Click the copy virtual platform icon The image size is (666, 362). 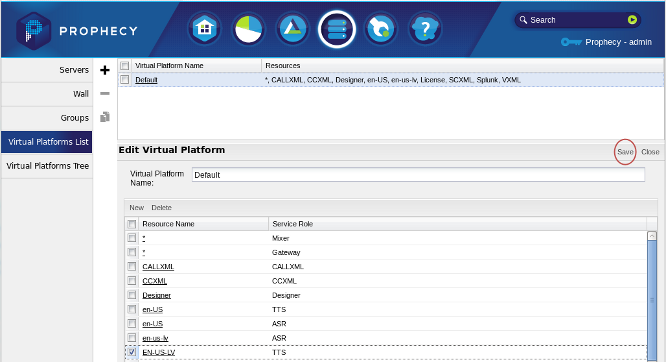coord(105,117)
